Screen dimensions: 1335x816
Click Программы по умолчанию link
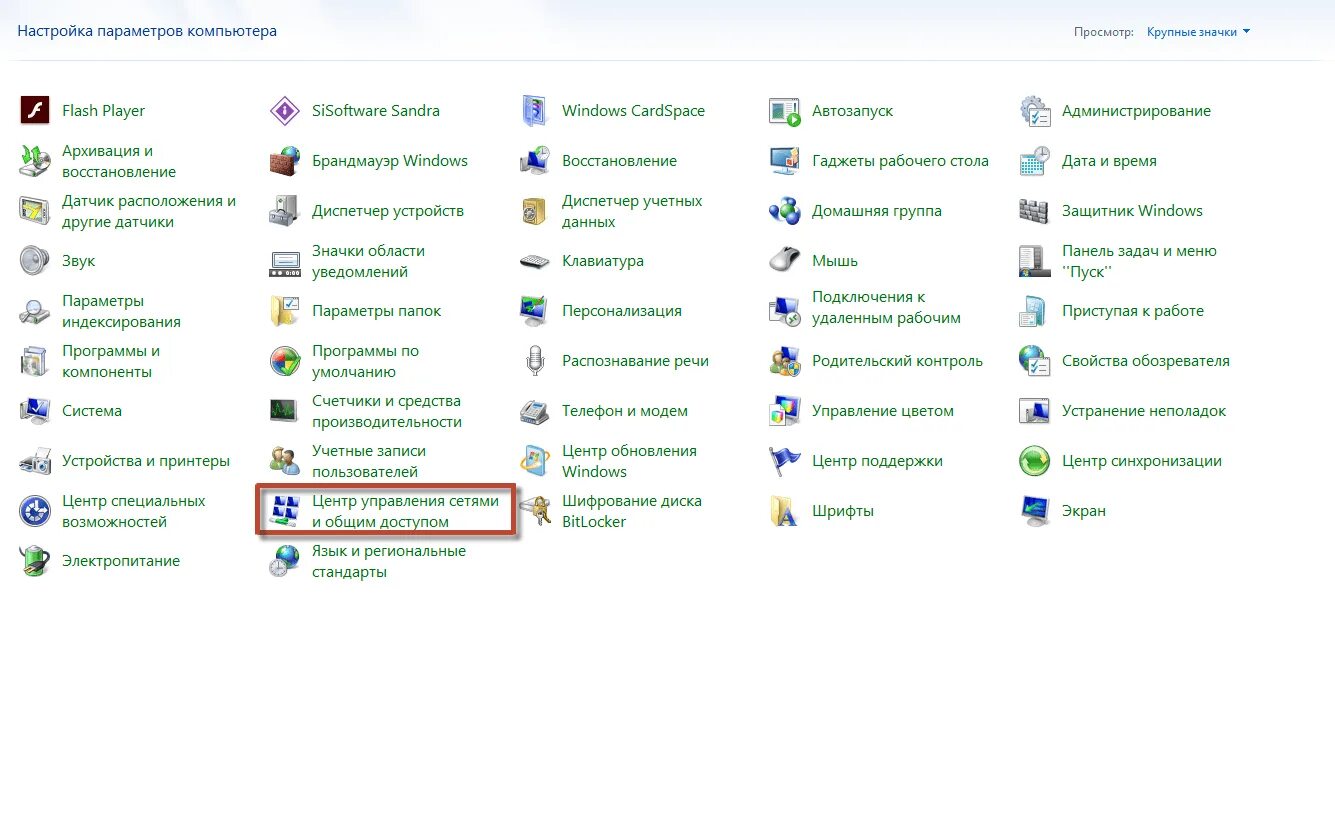point(365,361)
